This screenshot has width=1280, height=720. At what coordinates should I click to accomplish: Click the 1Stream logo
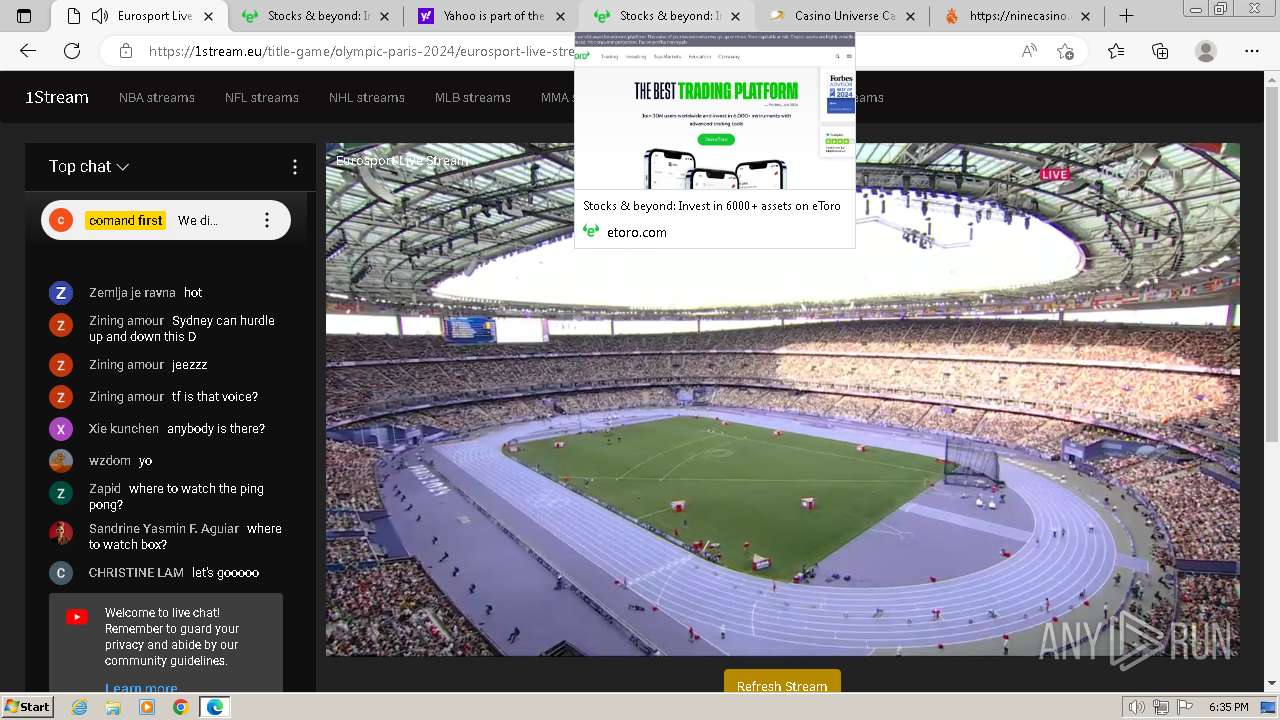[x=57, y=97]
